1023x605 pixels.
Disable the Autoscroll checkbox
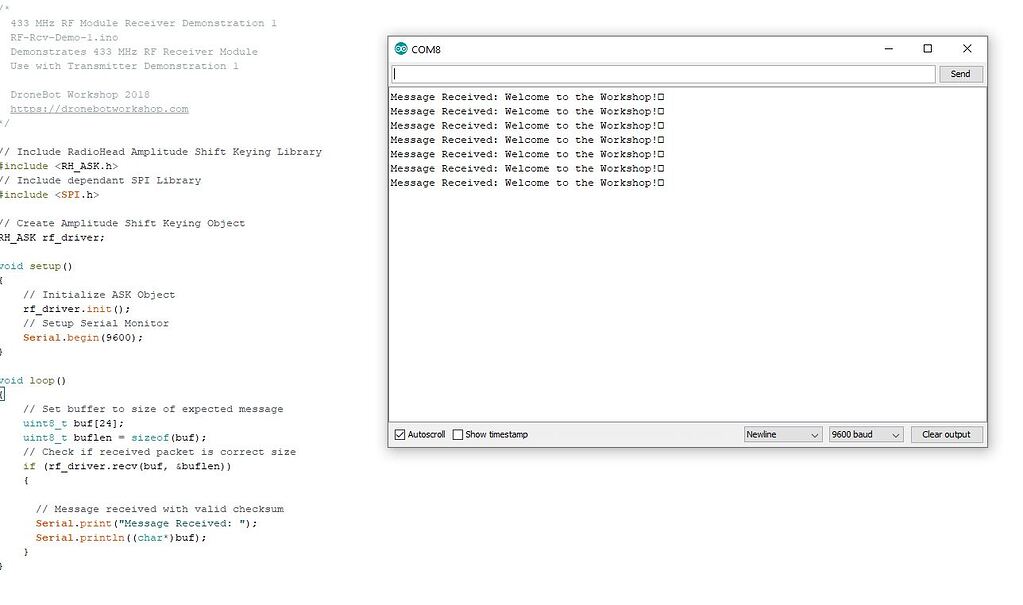398,434
